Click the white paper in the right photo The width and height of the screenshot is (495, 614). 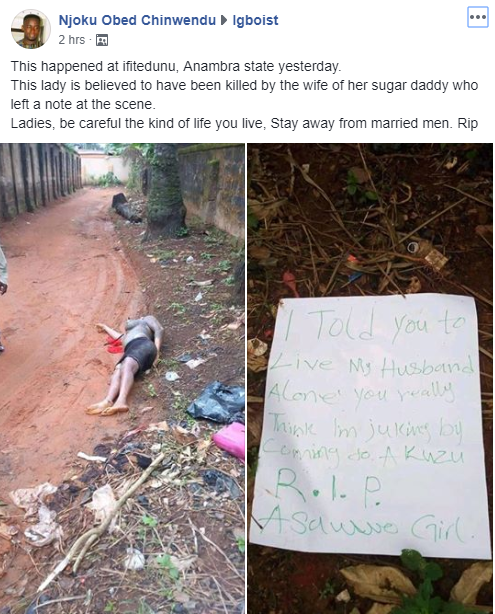pos(370,425)
